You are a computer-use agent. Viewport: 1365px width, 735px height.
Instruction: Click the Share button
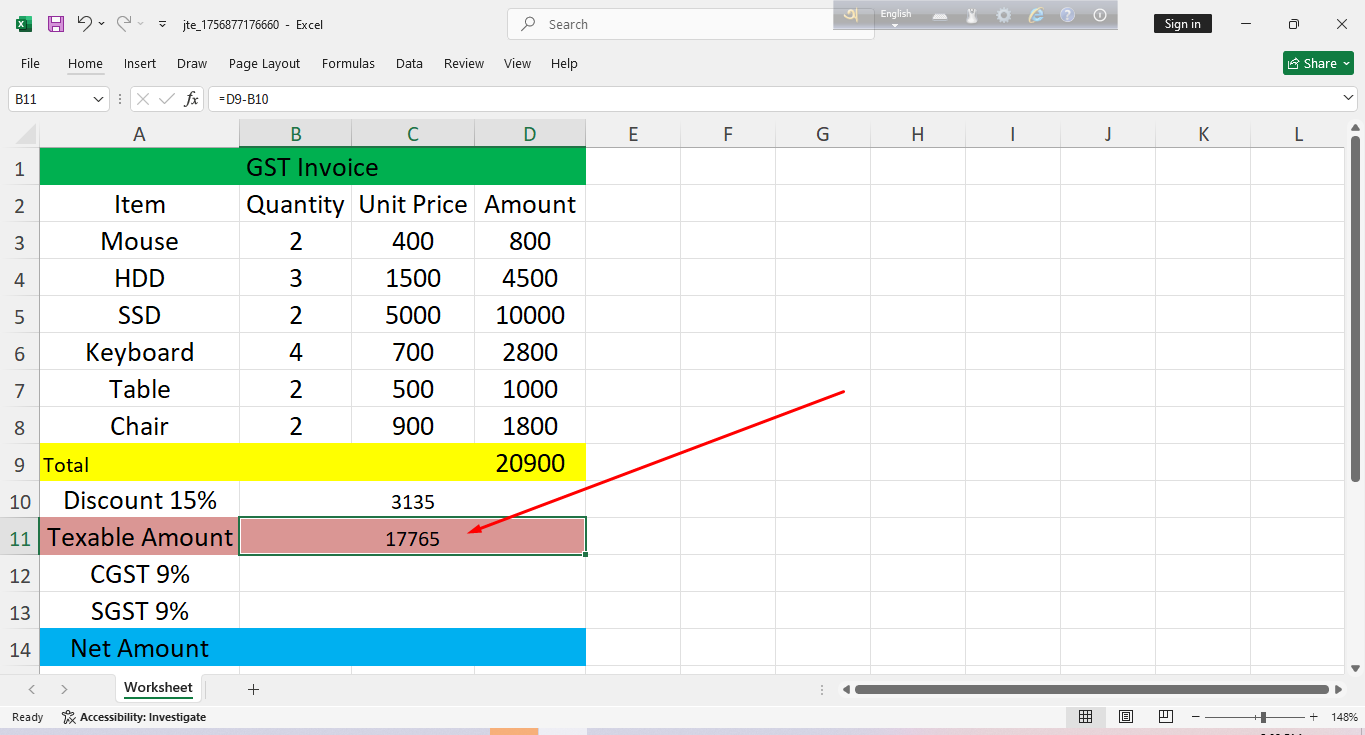[1318, 63]
